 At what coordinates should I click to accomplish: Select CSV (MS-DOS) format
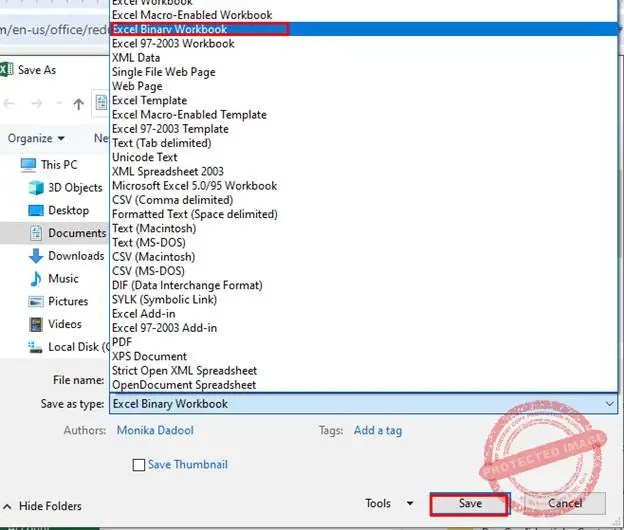coord(363,271)
